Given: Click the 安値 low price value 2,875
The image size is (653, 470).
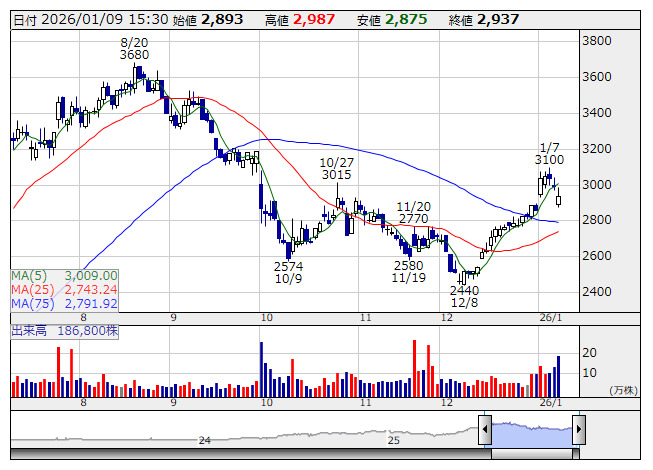Looking at the screenshot, I should [406, 19].
